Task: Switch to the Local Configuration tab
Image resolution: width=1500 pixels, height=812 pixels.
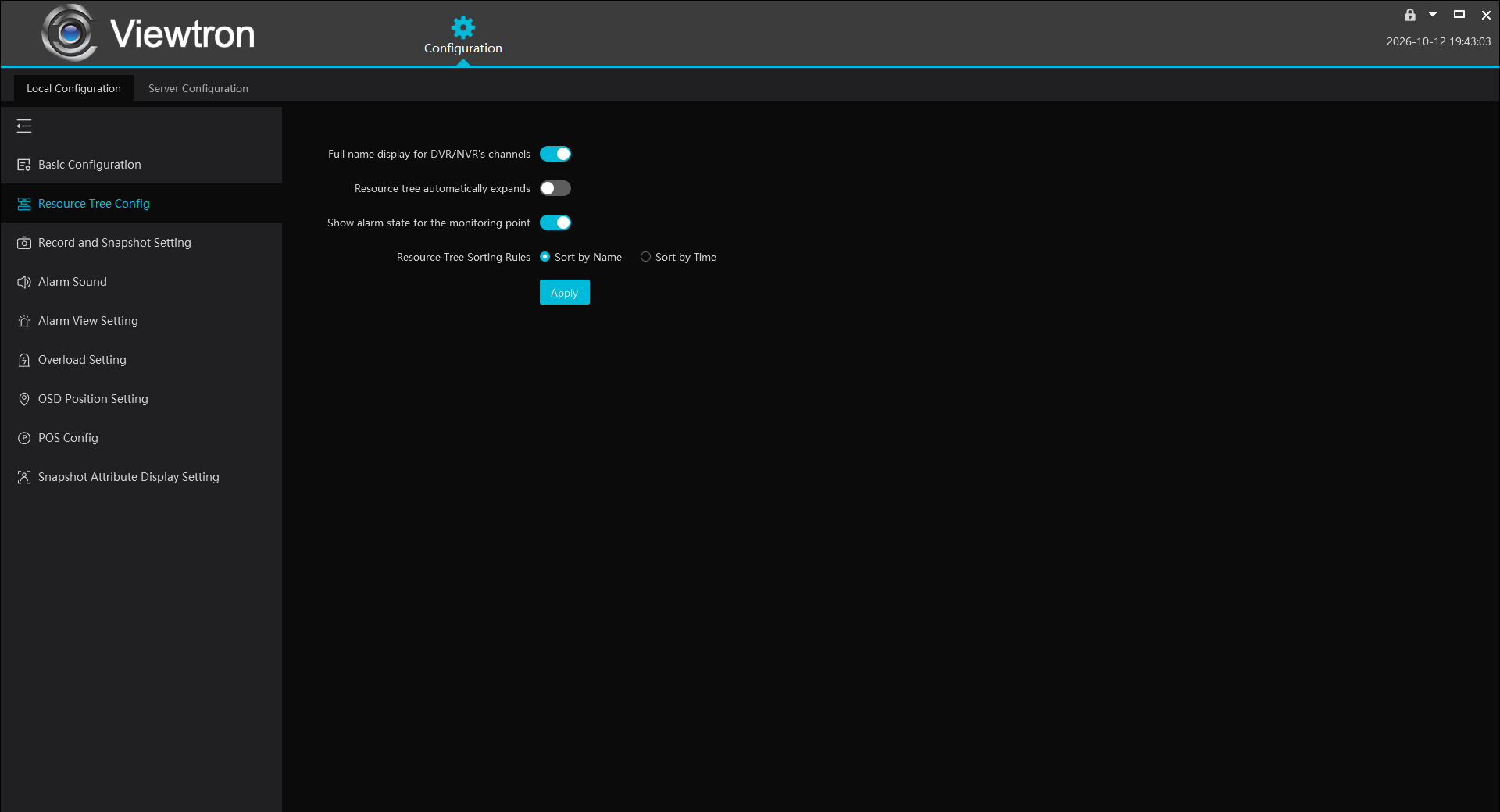Action: point(73,88)
